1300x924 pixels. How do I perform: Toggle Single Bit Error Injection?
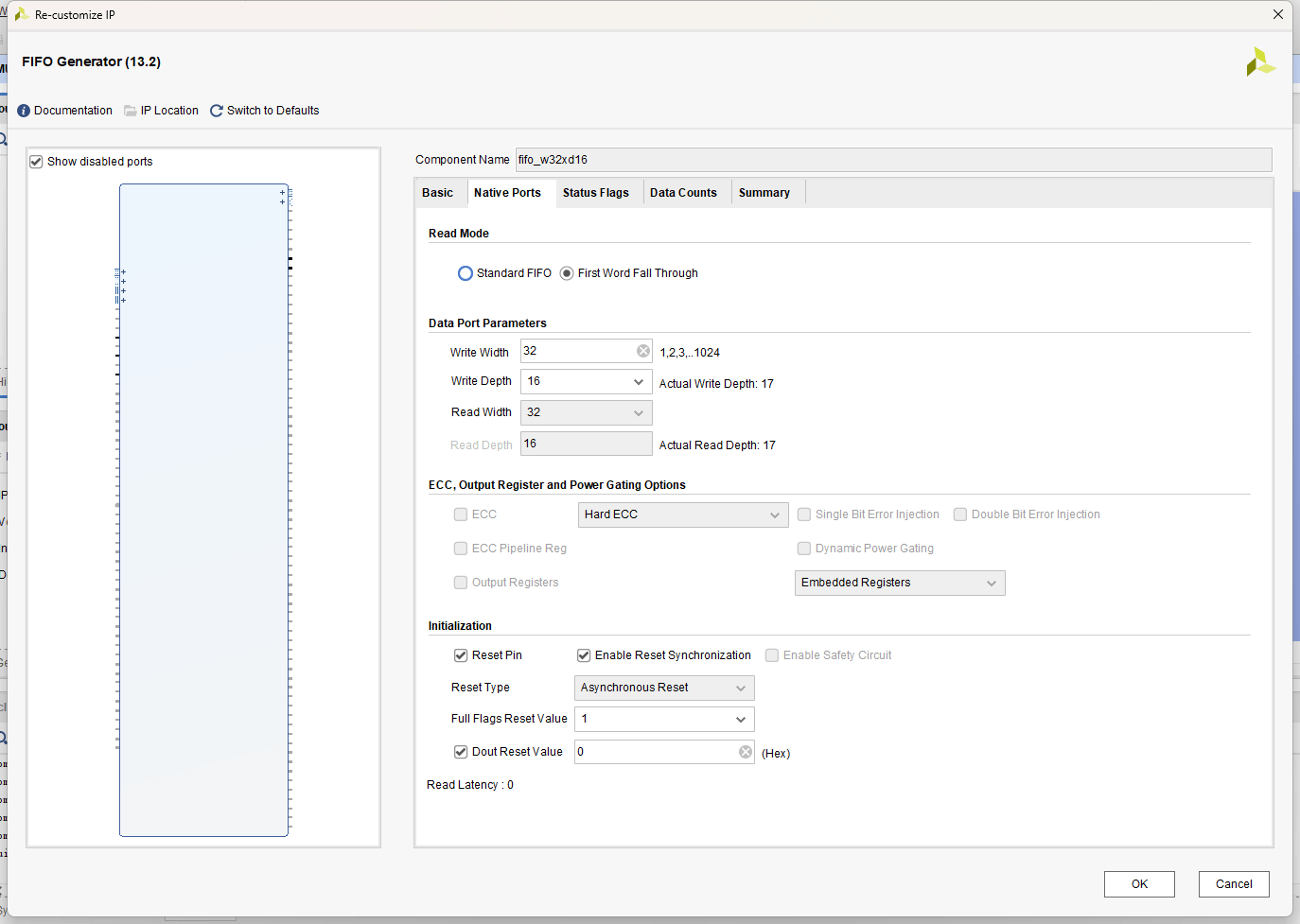click(804, 514)
